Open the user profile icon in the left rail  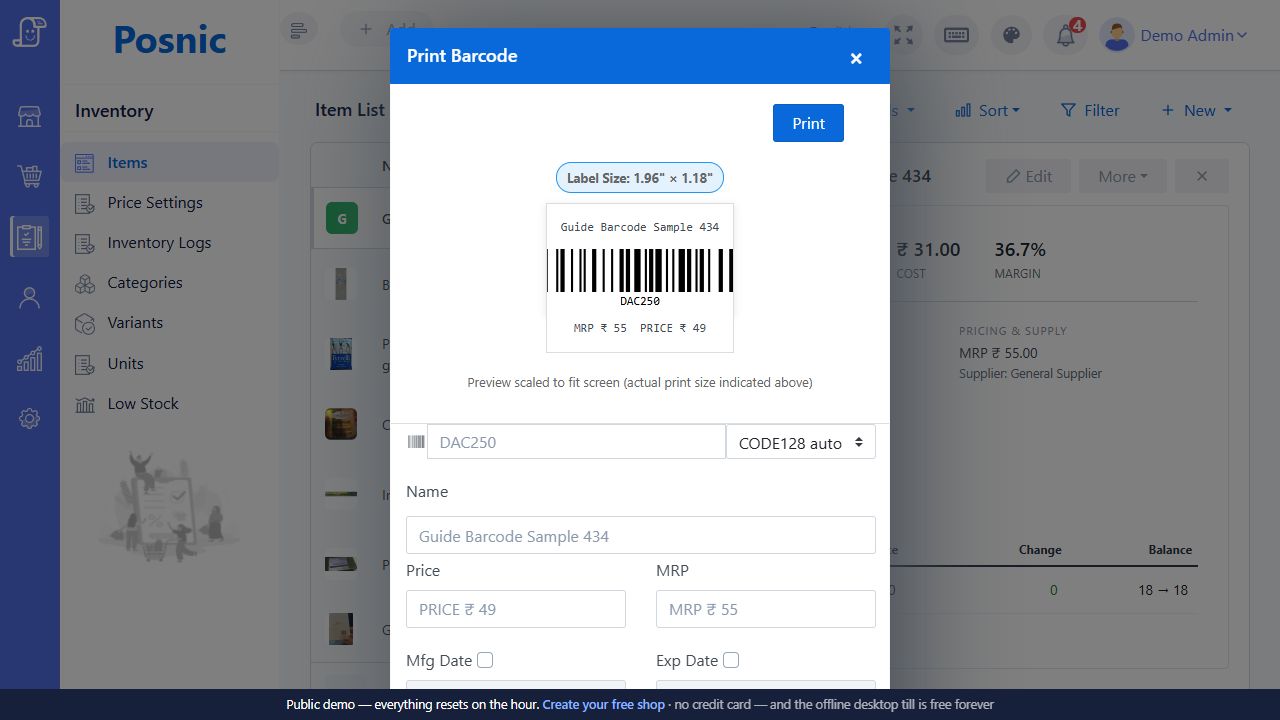(x=29, y=298)
